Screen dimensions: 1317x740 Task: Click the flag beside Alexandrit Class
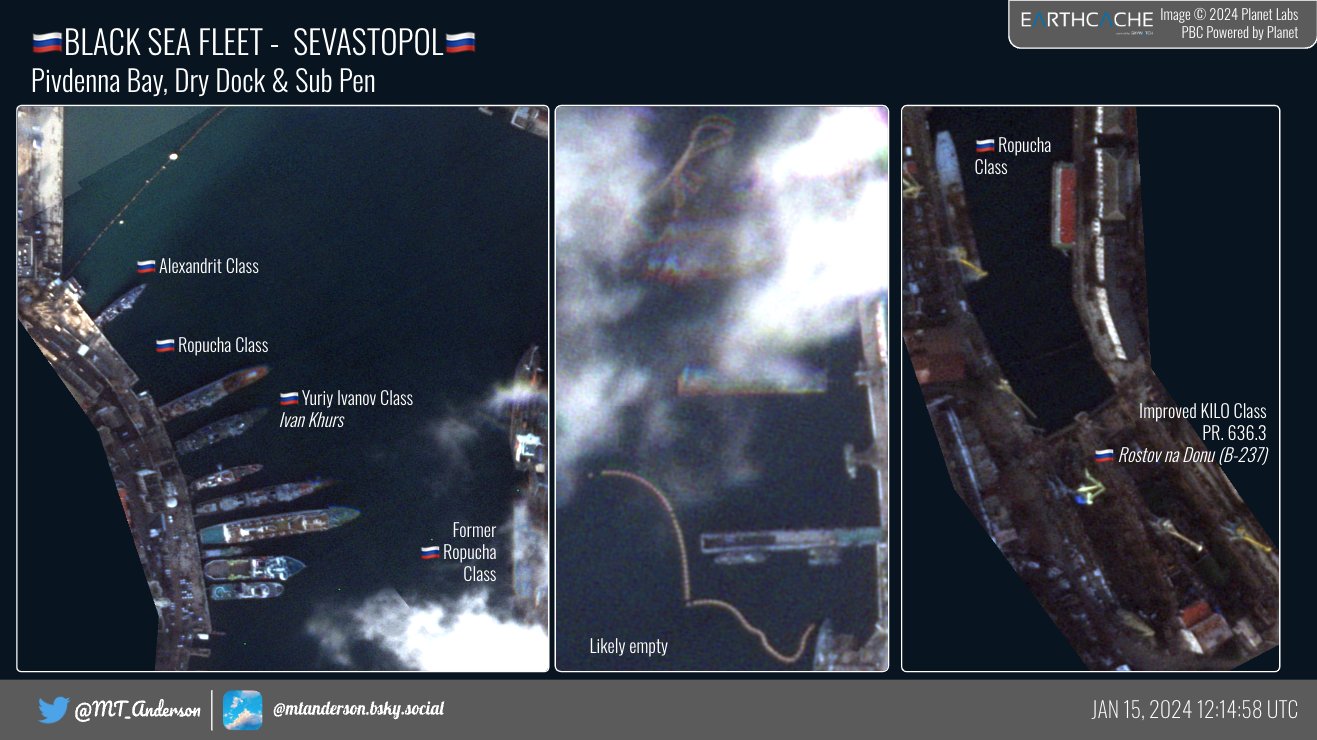pos(146,267)
